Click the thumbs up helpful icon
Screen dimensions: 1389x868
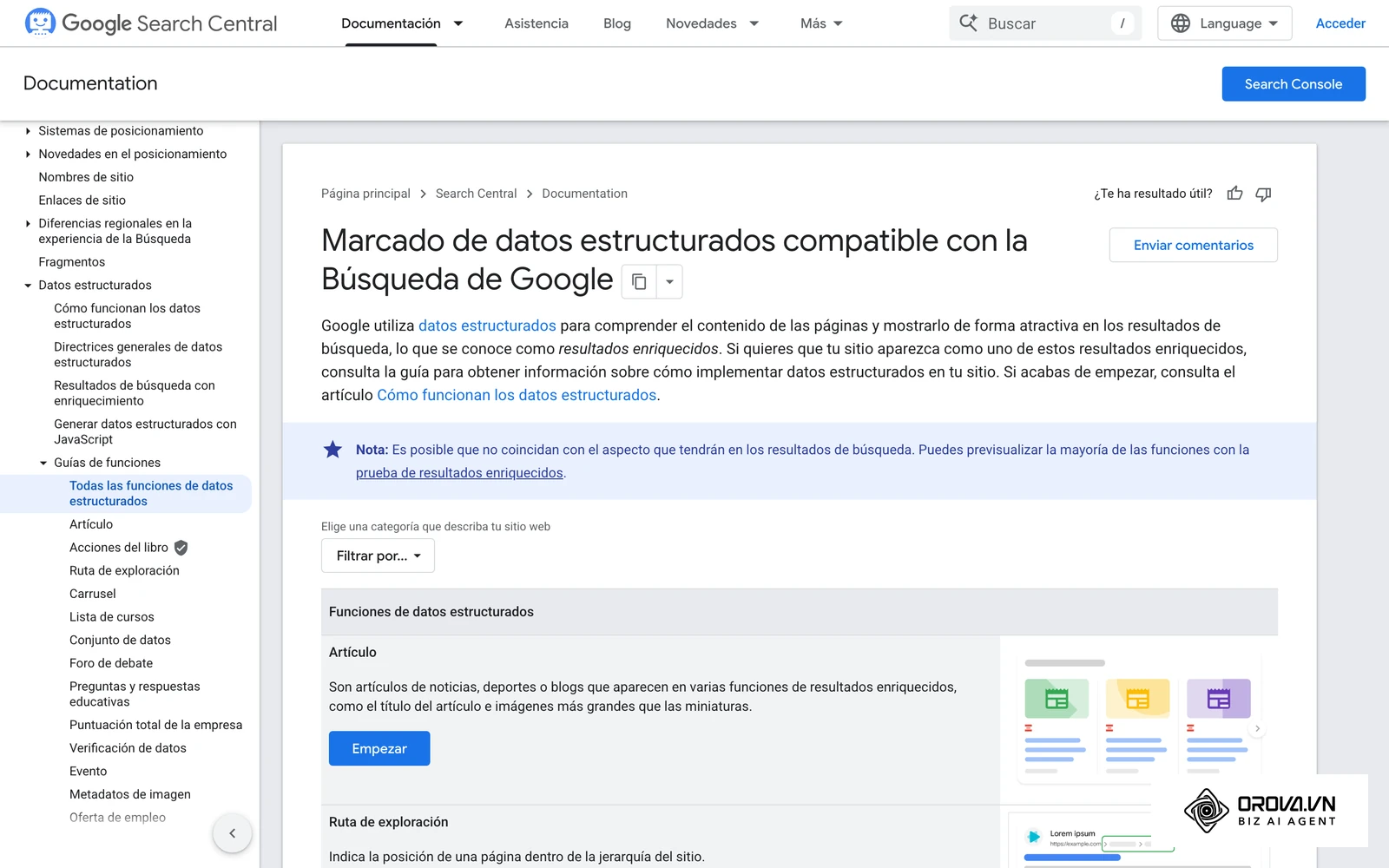tap(1234, 194)
